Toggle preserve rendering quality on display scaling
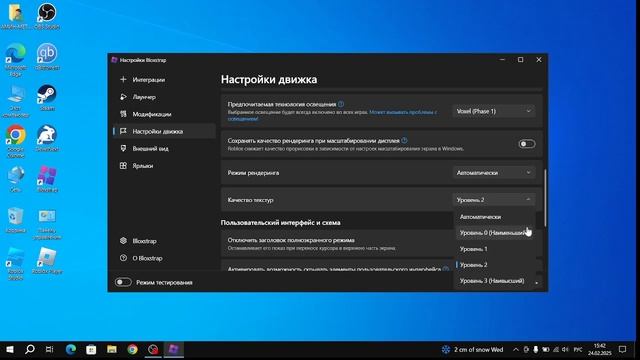640x360 pixels. tap(527, 144)
